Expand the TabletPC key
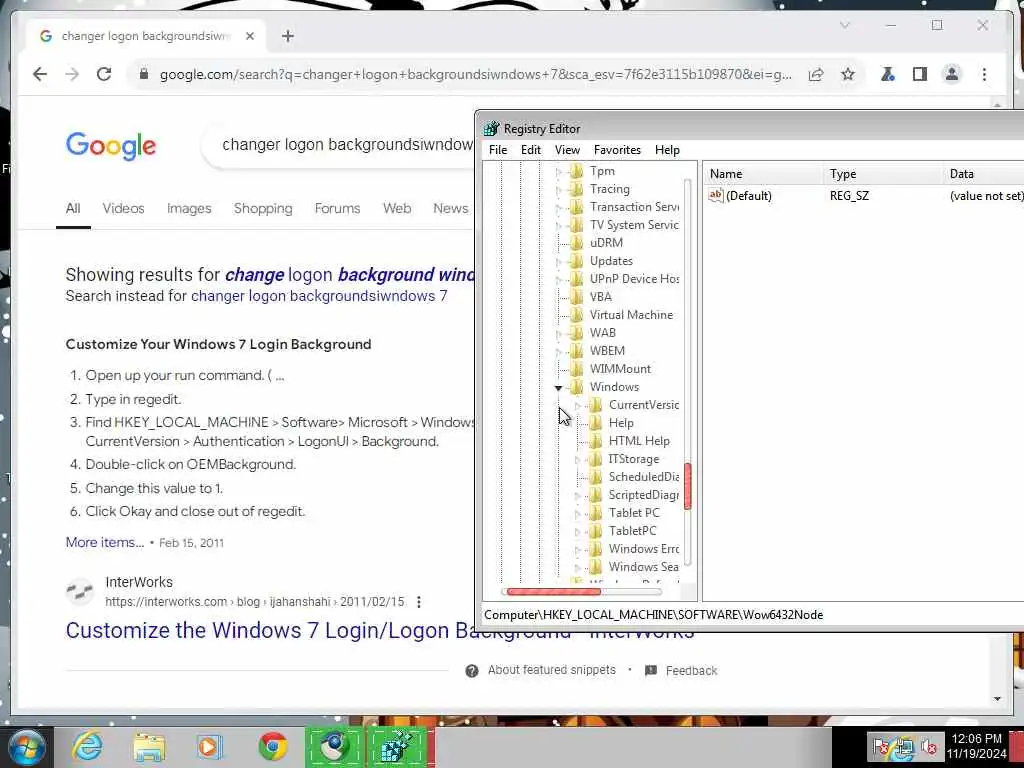The image size is (1024, 768). click(x=577, y=532)
